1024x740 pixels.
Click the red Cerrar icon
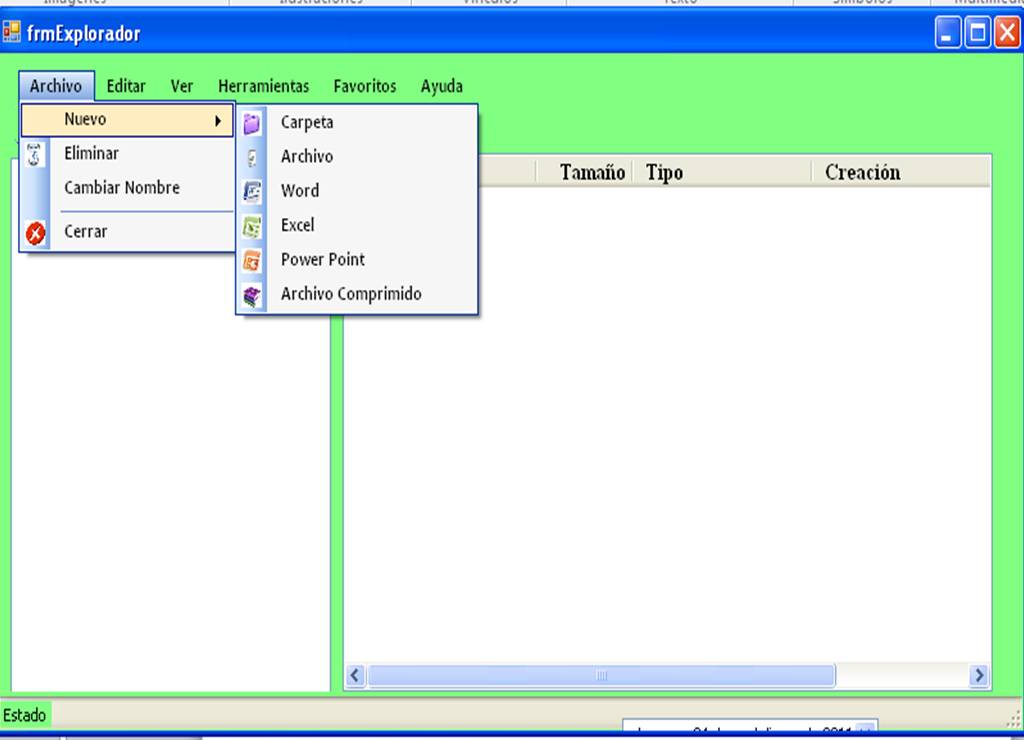click(x=34, y=231)
